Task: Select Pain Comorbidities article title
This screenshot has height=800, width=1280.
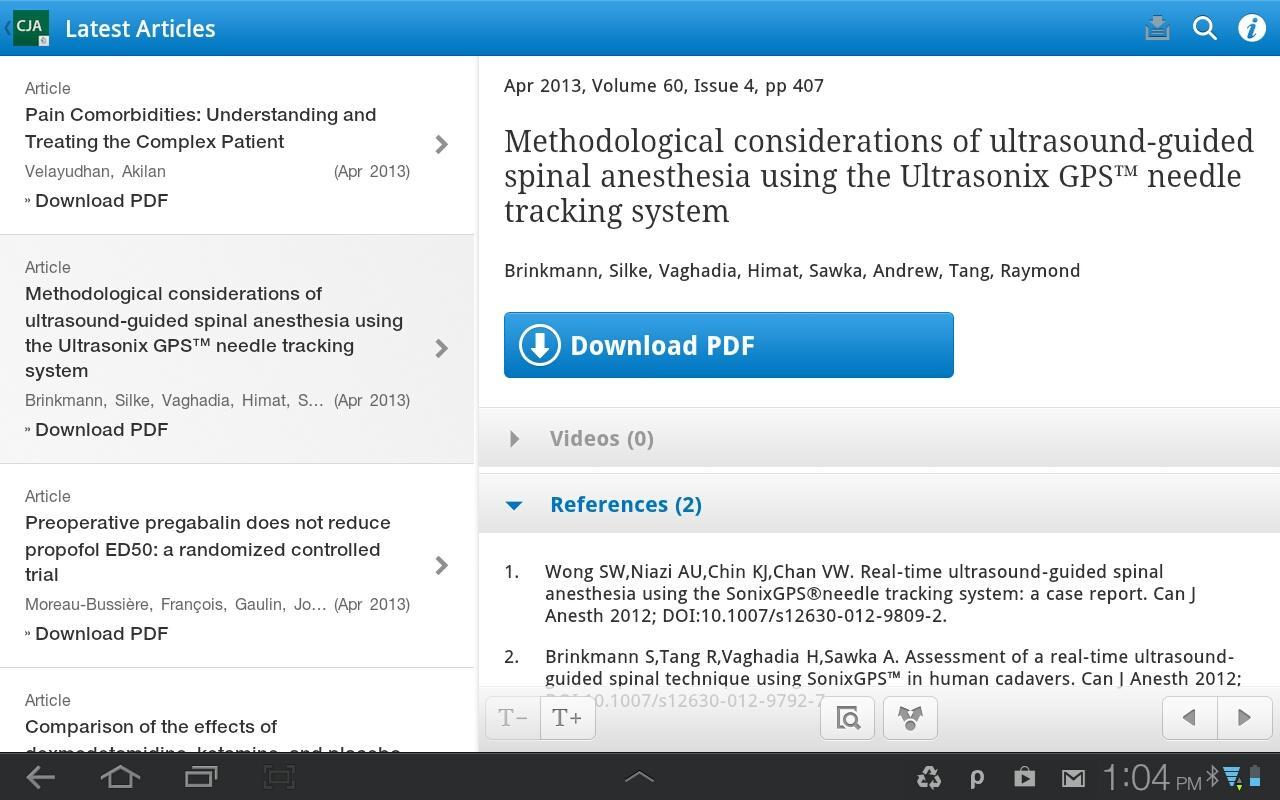Action: (x=200, y=128)
